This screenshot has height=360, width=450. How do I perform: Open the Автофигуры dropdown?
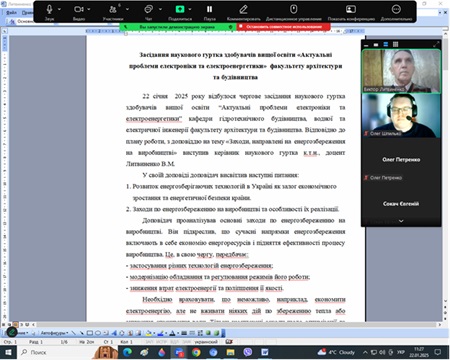[54, 333]
